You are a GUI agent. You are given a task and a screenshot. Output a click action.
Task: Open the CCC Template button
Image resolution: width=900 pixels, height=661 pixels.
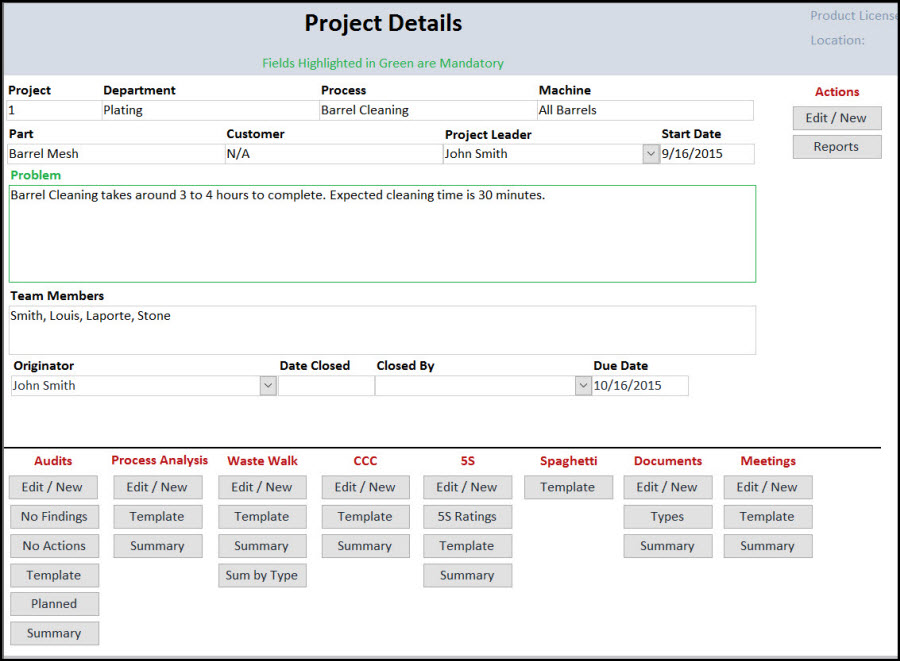[x=365, y=517]
